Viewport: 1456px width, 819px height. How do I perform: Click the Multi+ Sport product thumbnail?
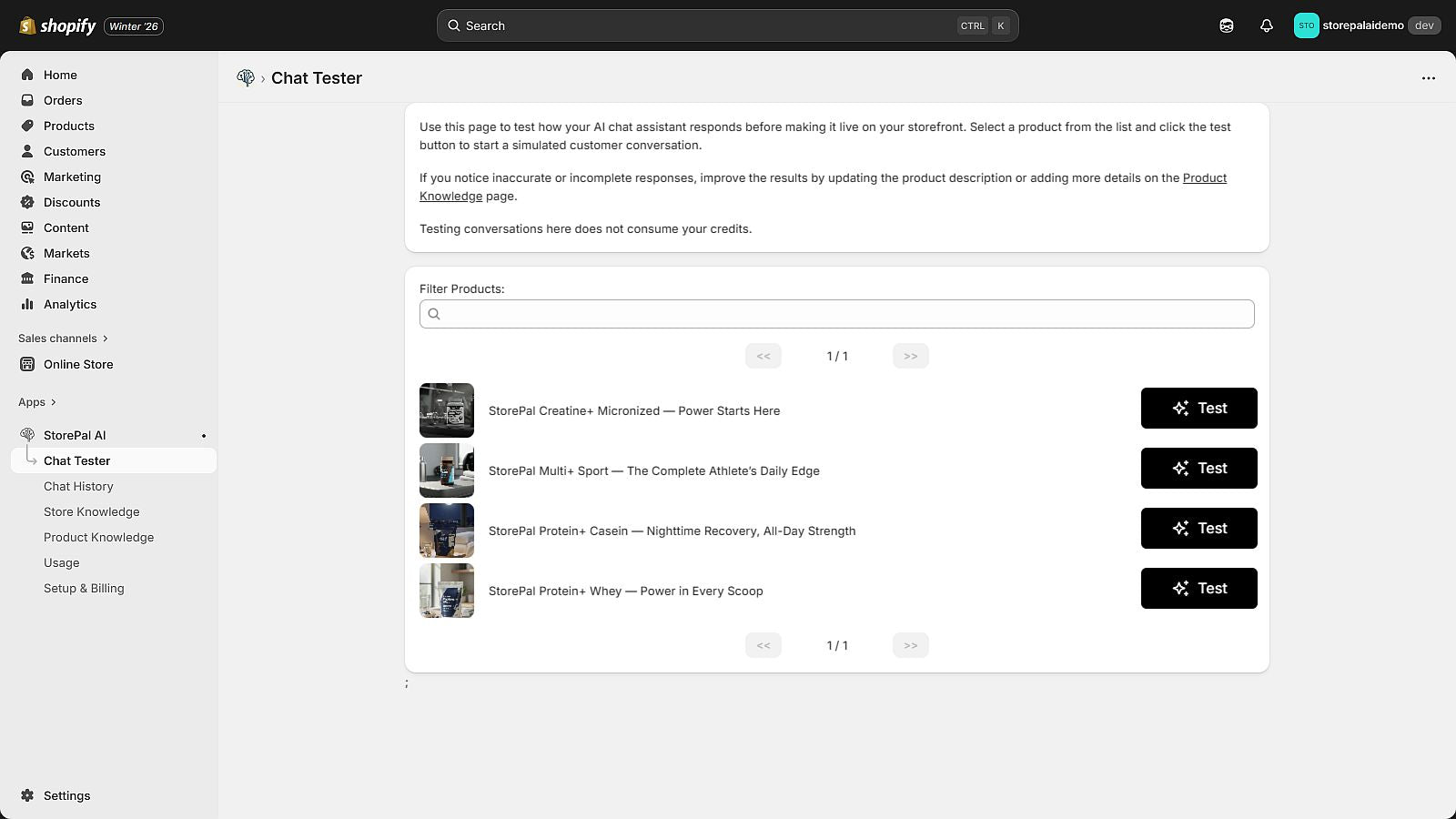coord(447,470)
